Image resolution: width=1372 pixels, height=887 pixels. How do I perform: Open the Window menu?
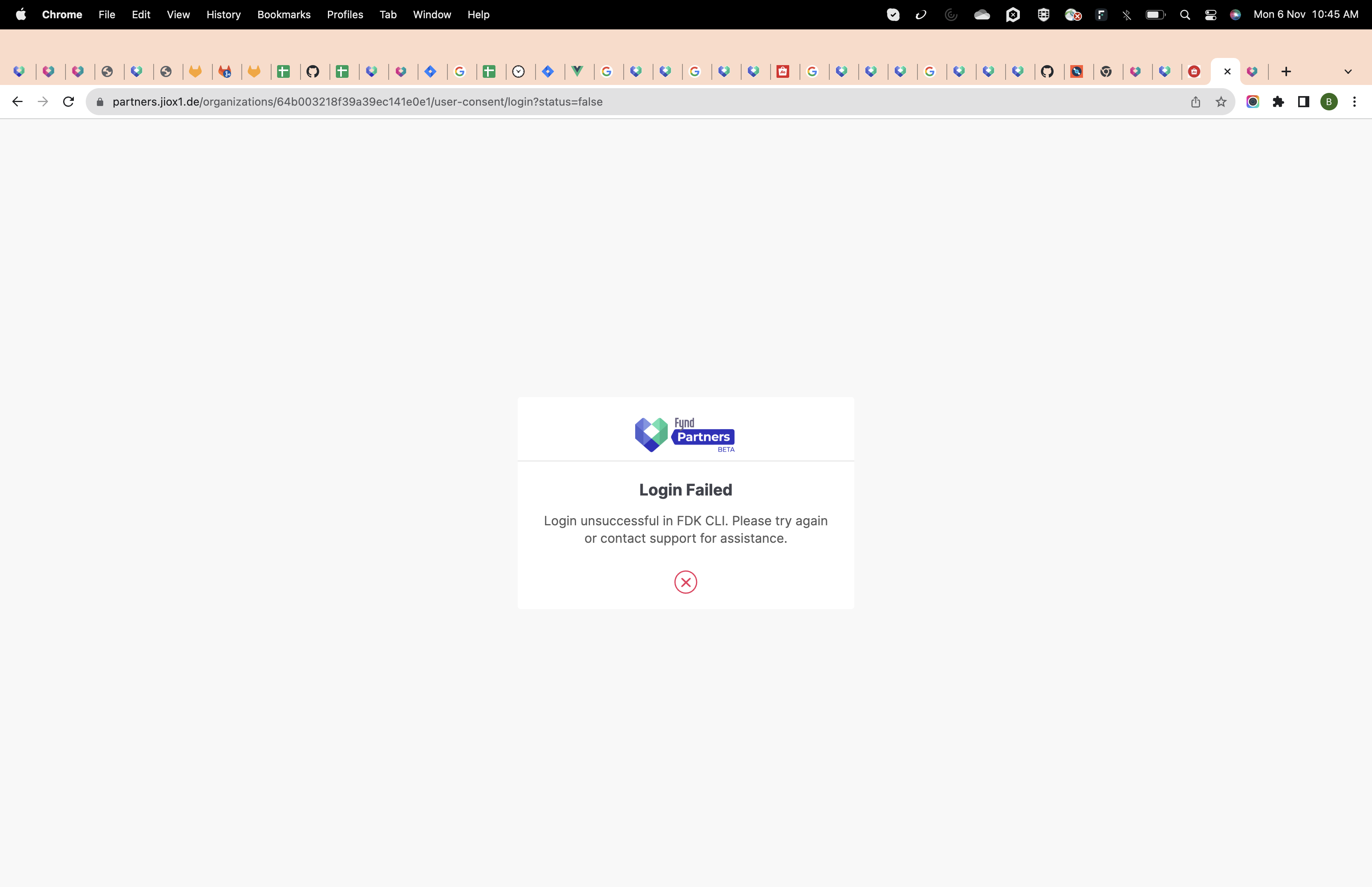[x=432, y=14]
